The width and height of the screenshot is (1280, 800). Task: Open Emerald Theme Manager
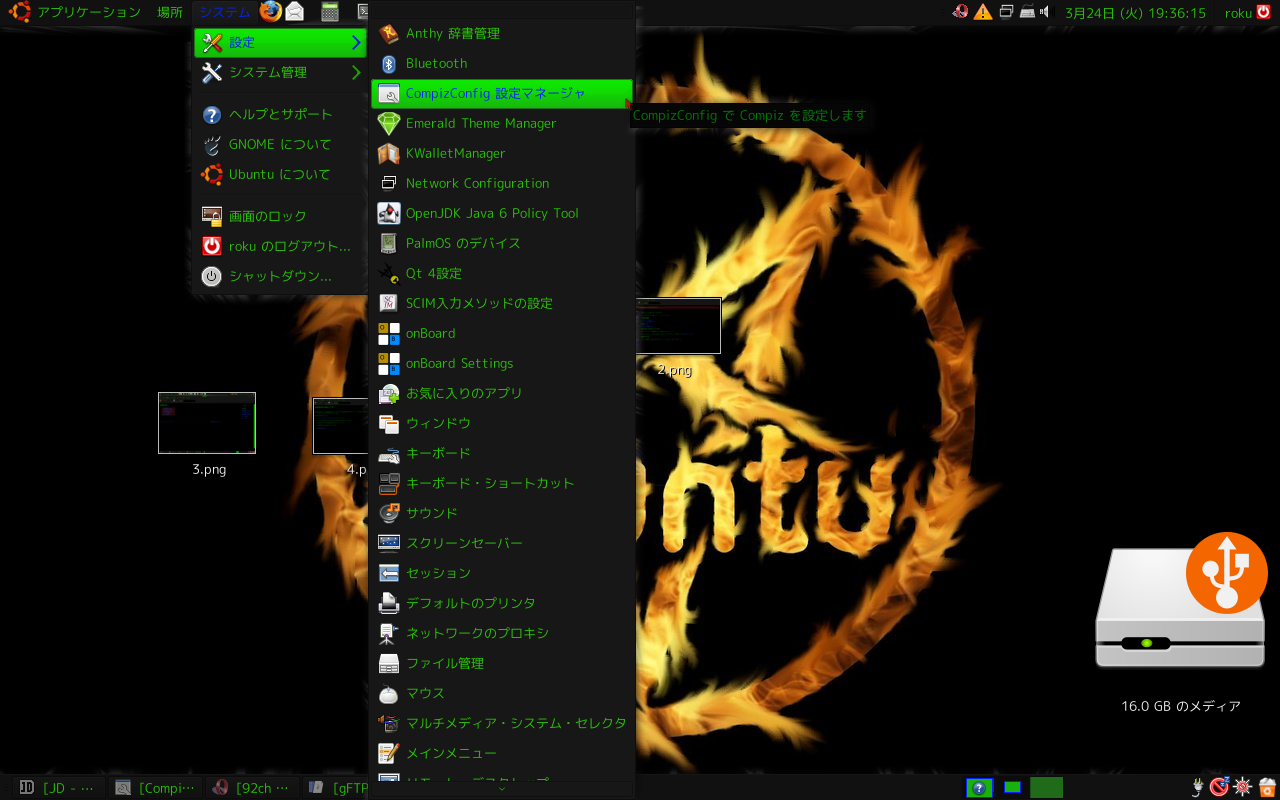502,124
